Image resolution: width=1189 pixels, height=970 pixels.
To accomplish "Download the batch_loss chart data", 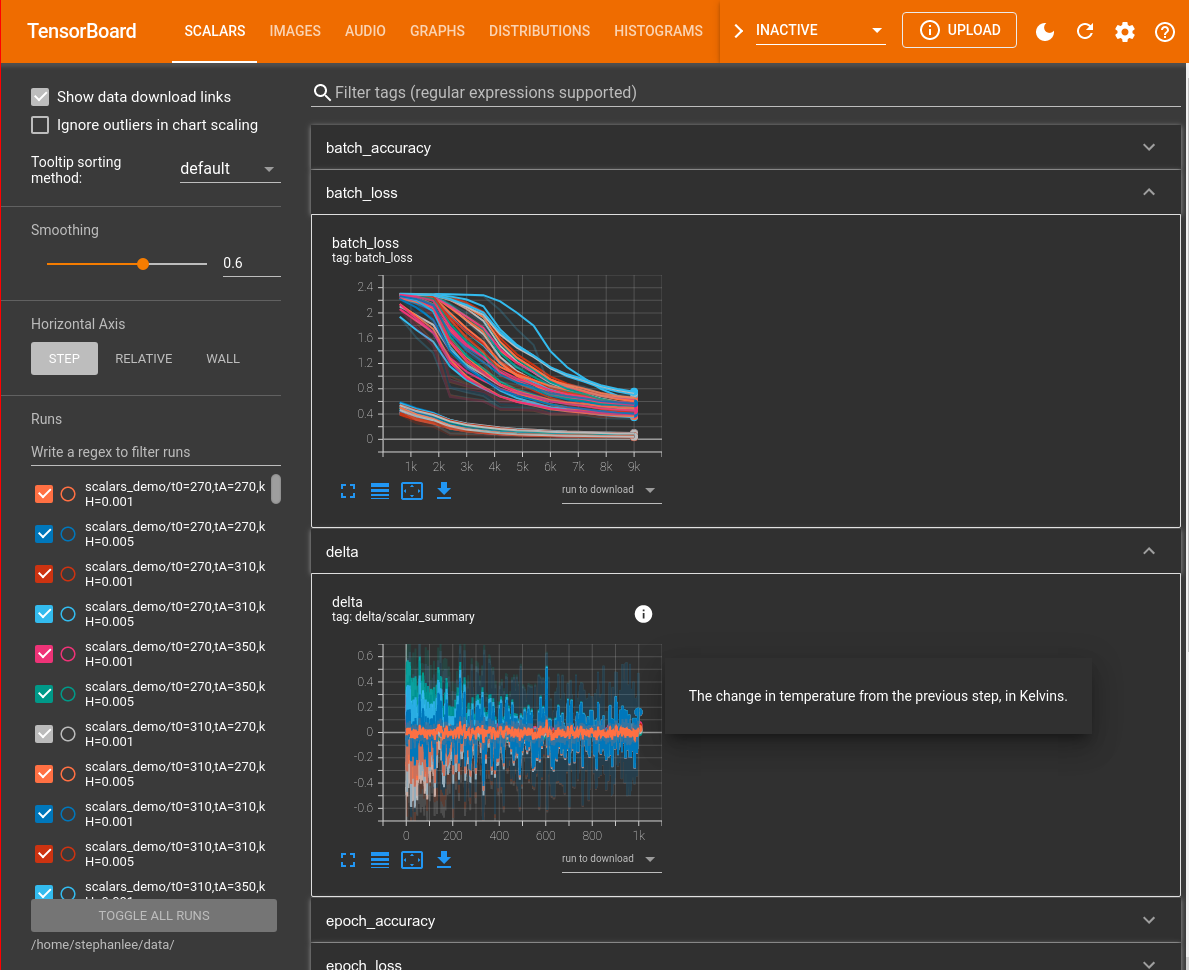I will [443, 491].
